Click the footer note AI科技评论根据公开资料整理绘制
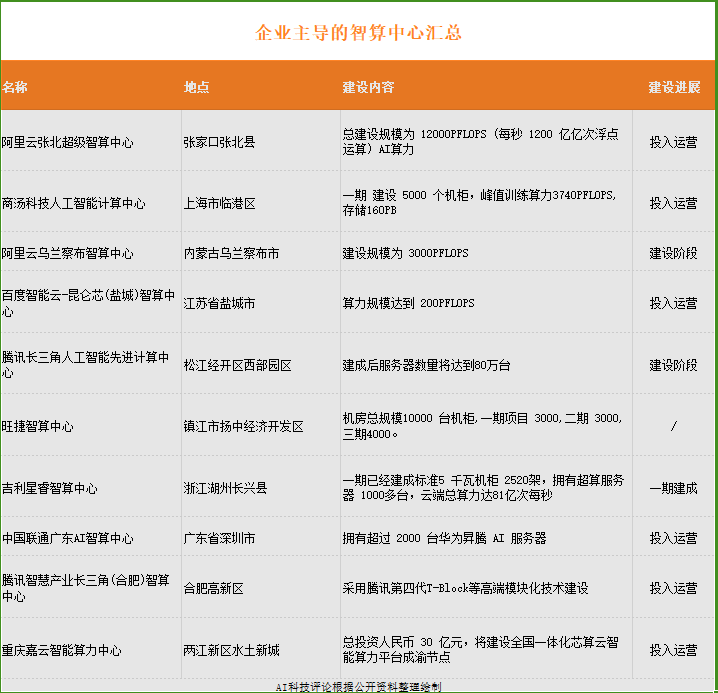 click(x=359, y=687)
